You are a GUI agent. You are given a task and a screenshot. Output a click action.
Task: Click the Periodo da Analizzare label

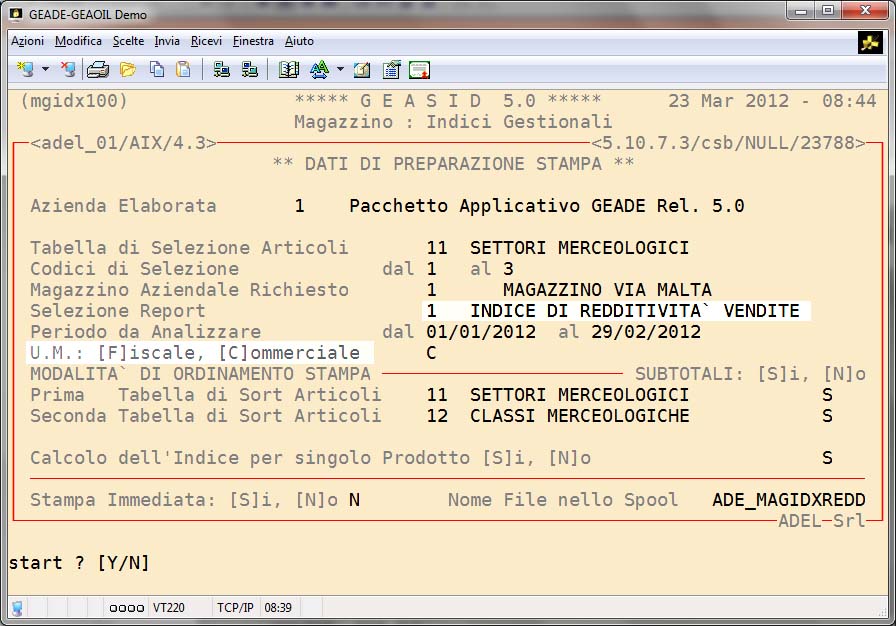[x=146, y=332]
